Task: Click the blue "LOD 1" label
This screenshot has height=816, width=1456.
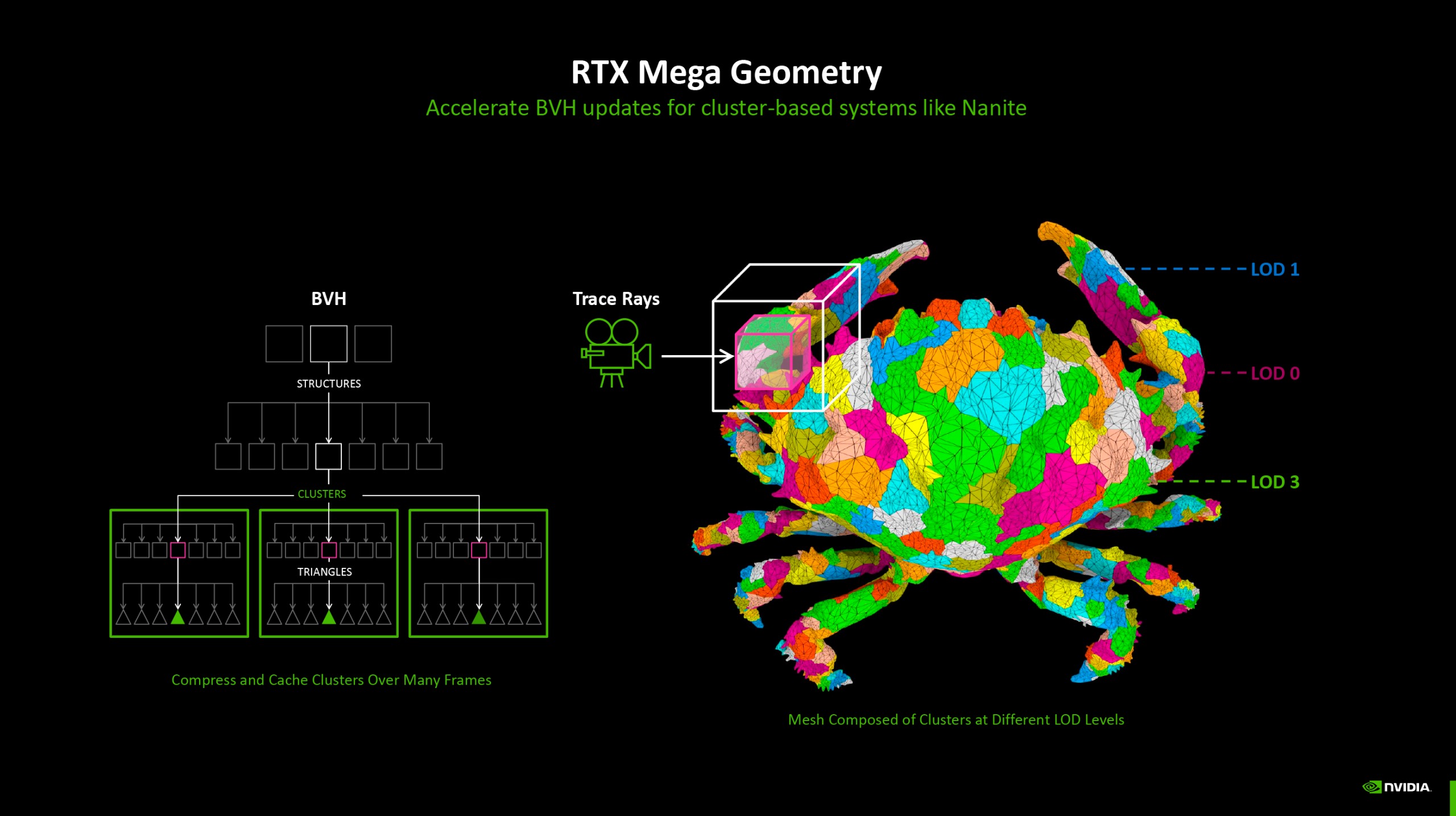Action: point(1275,269)
